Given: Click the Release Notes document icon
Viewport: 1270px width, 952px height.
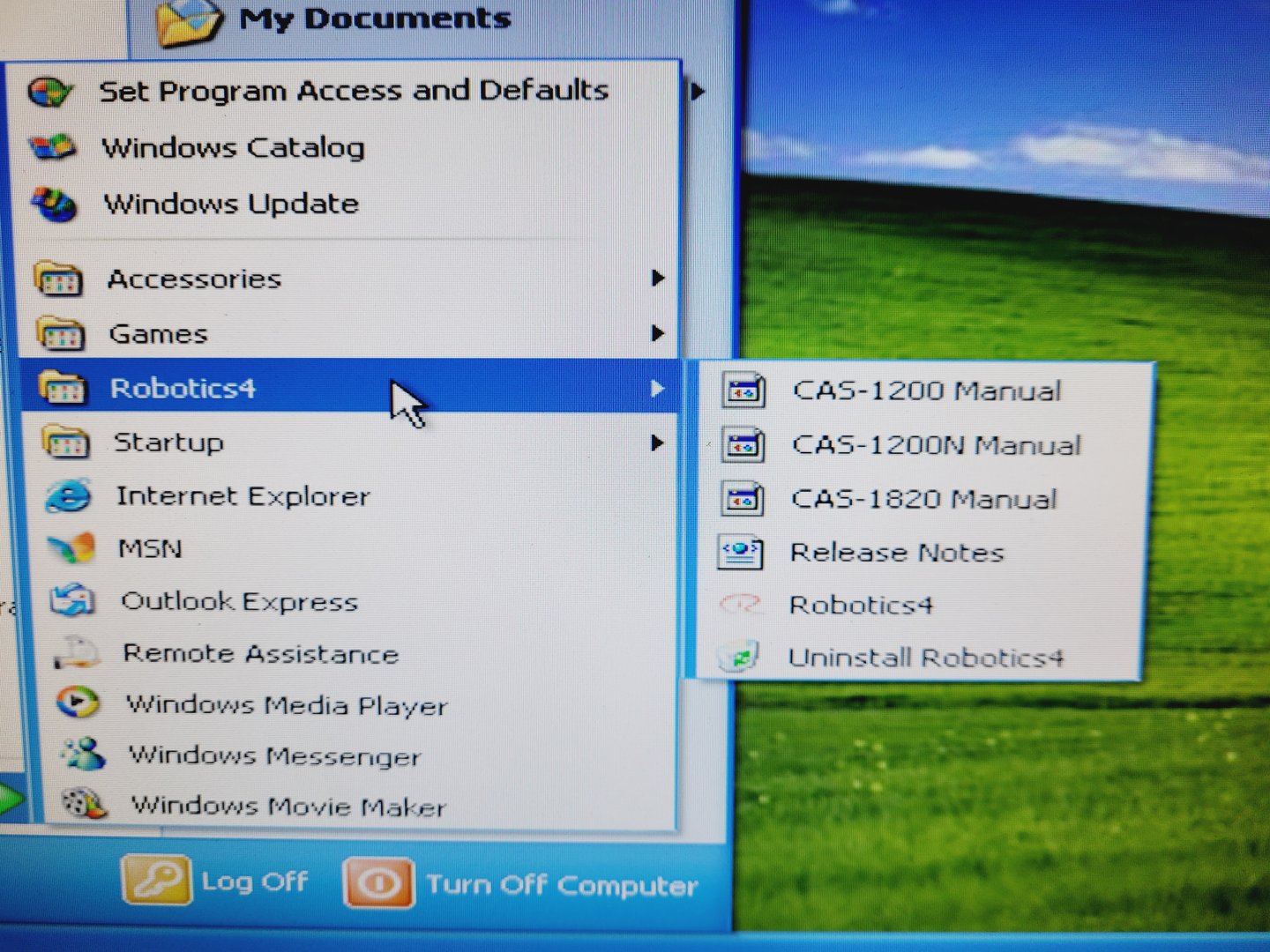Looking at the screenshot, I should pos(740,553).
